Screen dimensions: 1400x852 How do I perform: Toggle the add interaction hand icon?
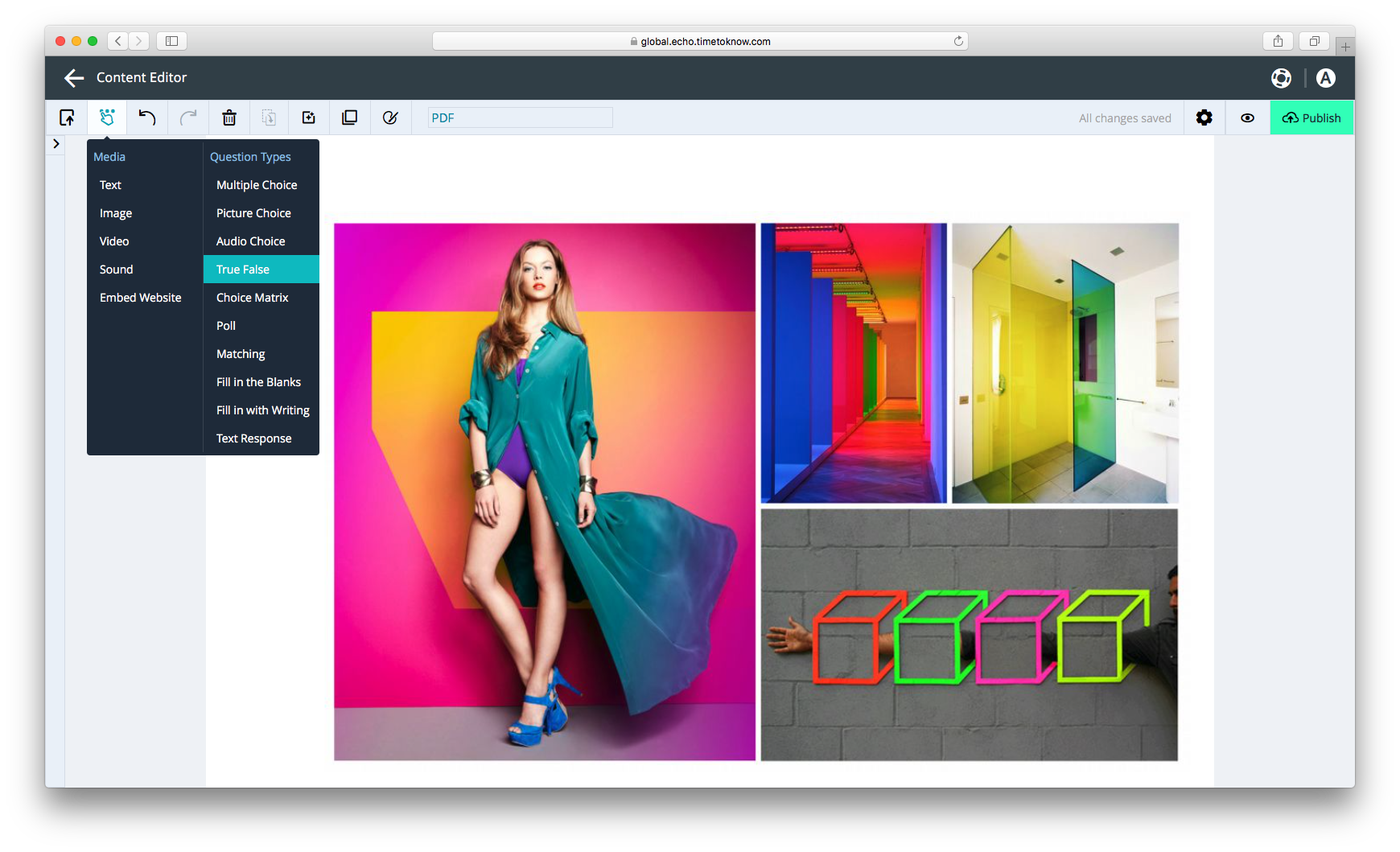pos(107,117)
